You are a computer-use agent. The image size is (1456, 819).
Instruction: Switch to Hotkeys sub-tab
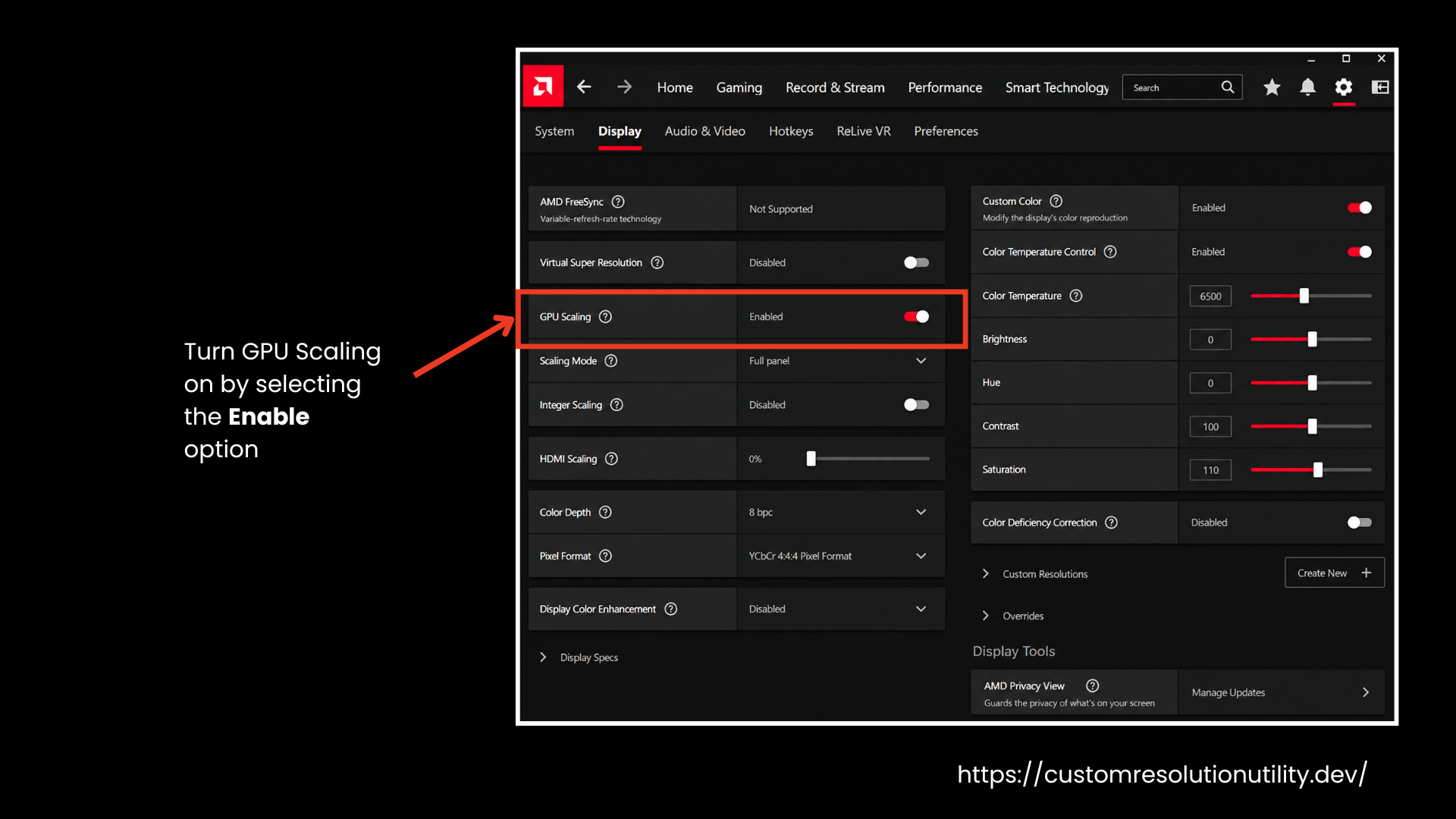[x=791, y=131]
